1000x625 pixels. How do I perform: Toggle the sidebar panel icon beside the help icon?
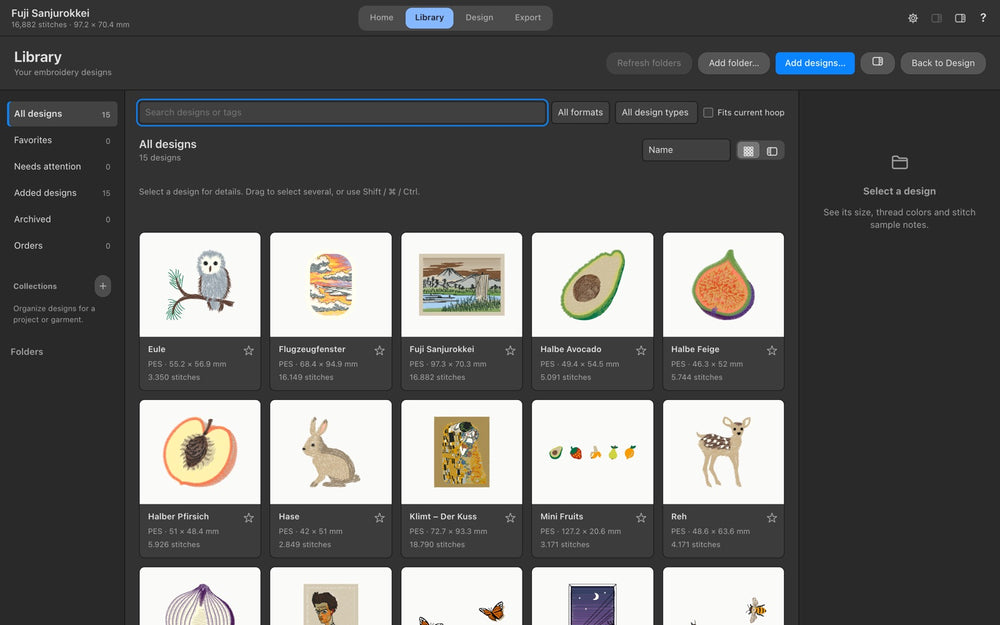(x=960, y=18)
